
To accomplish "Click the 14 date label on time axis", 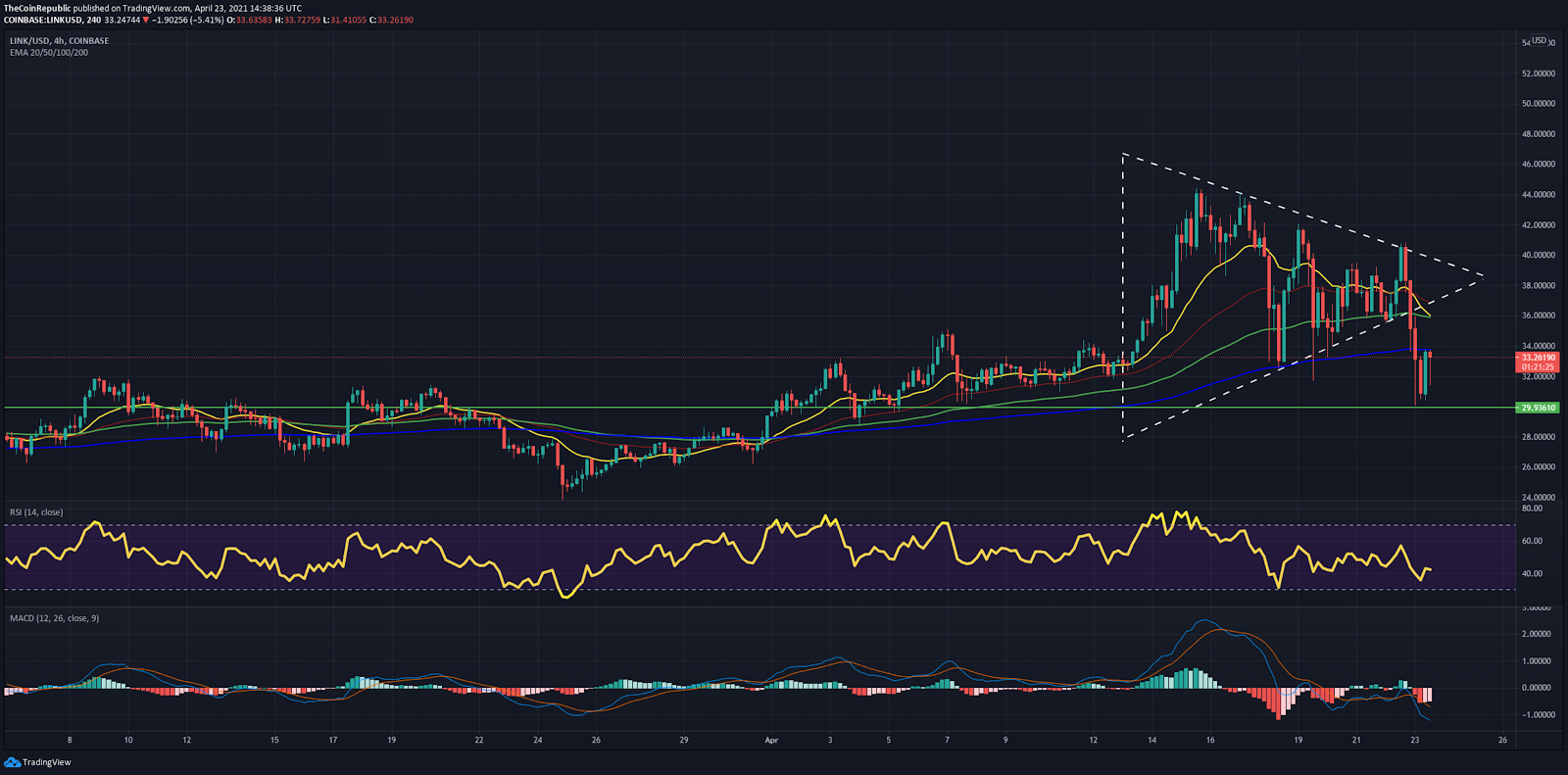I will (1152, 741).
